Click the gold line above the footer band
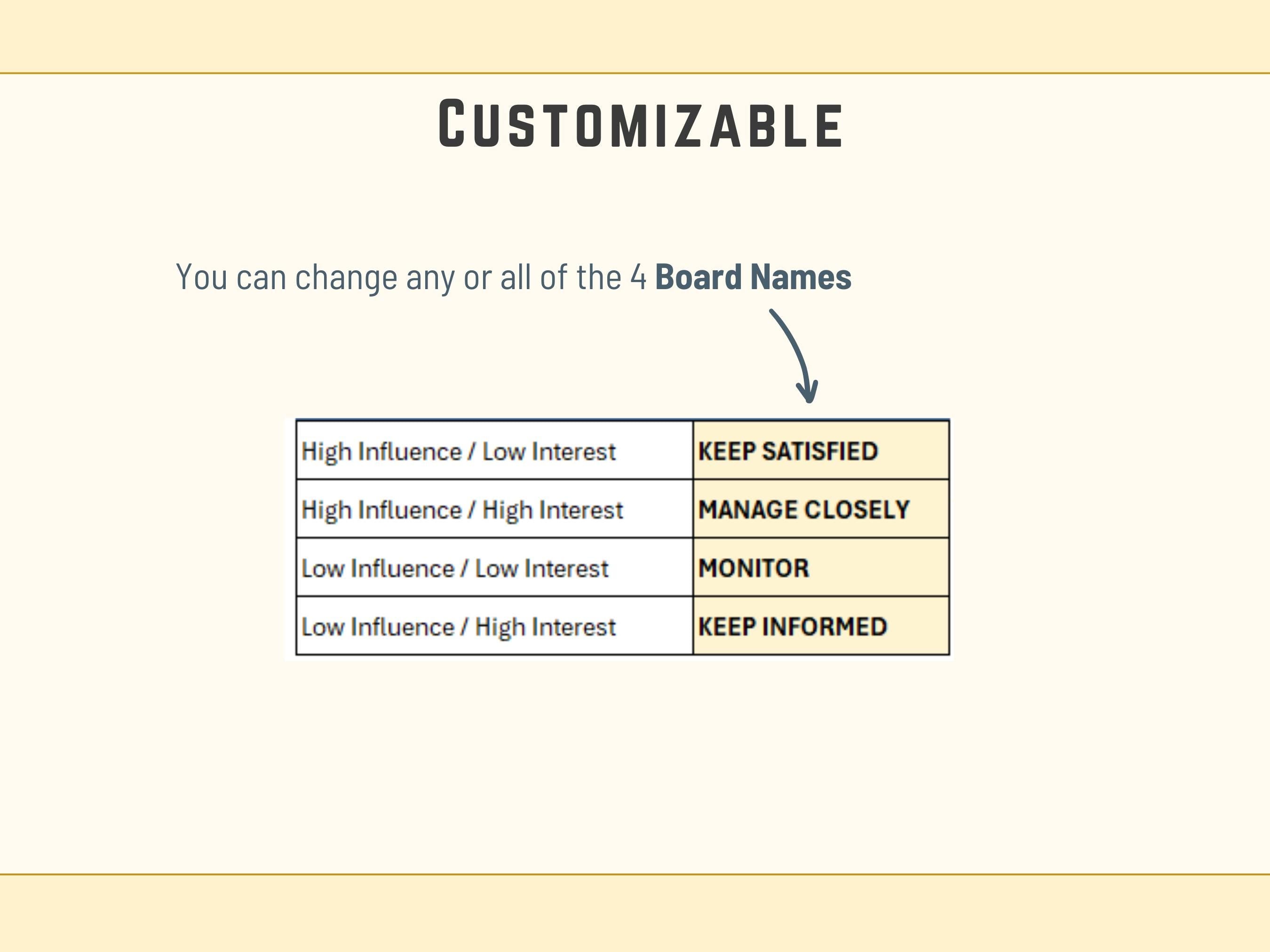This screenshot has width=1270, height=952. [635, 874]
